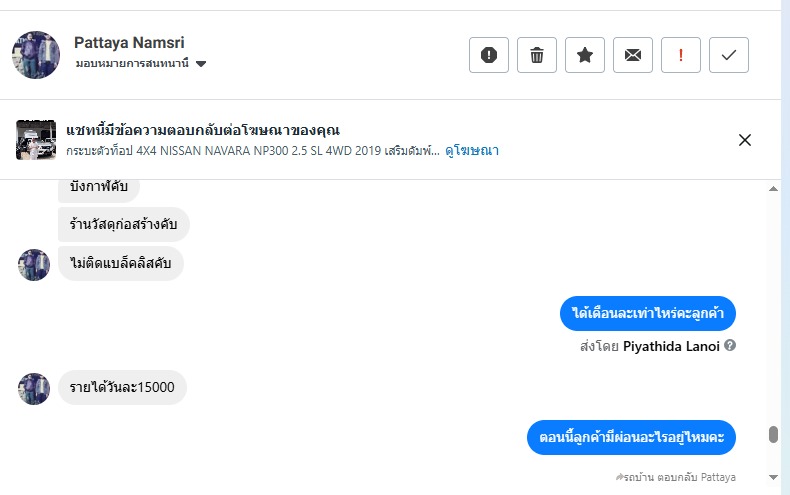
Task: Click sender avatar beside ไม่ติดแบล็คลิสคับ message
Action: [x=34, y=265]
